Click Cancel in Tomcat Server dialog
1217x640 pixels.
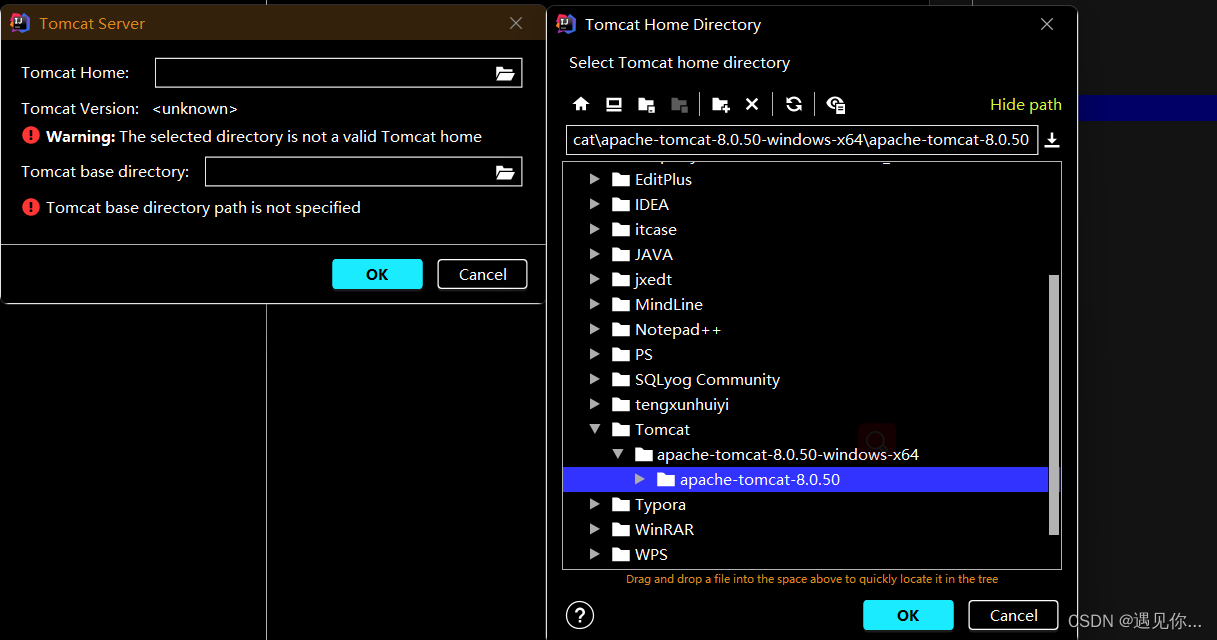tap(482, 274)
